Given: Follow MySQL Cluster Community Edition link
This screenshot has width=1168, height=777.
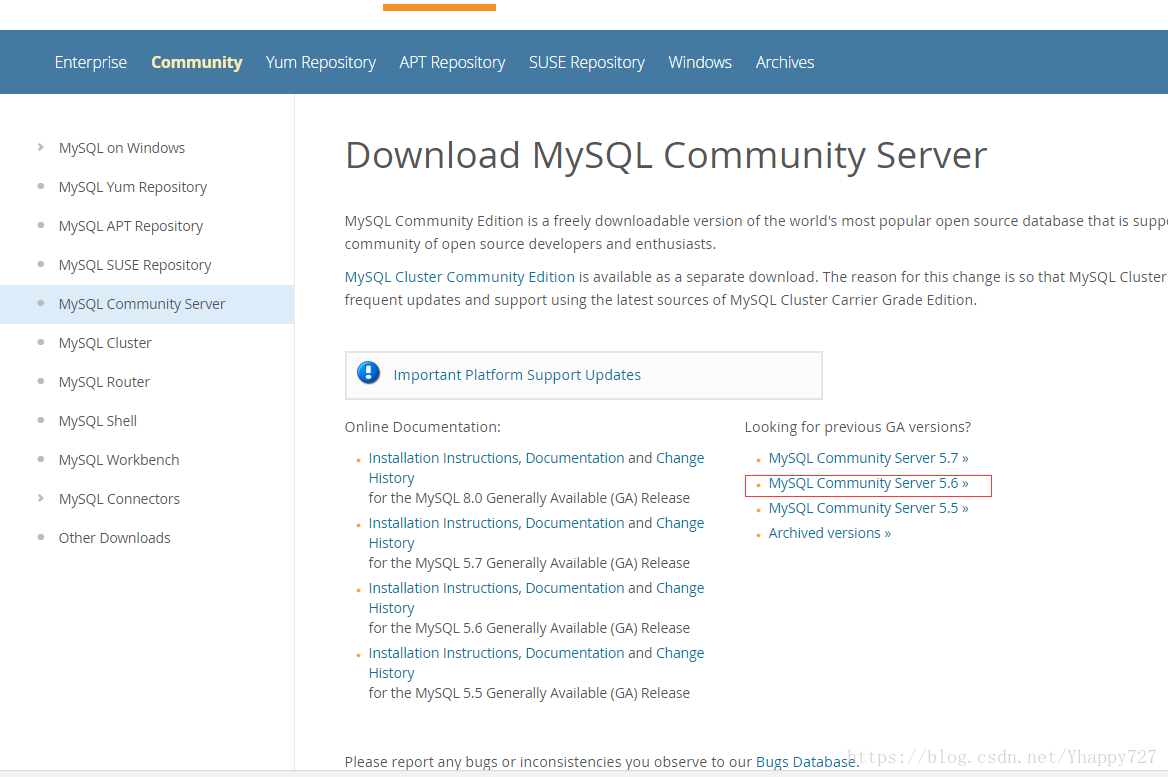Looking at the screenshot, I should click(460, 277).
